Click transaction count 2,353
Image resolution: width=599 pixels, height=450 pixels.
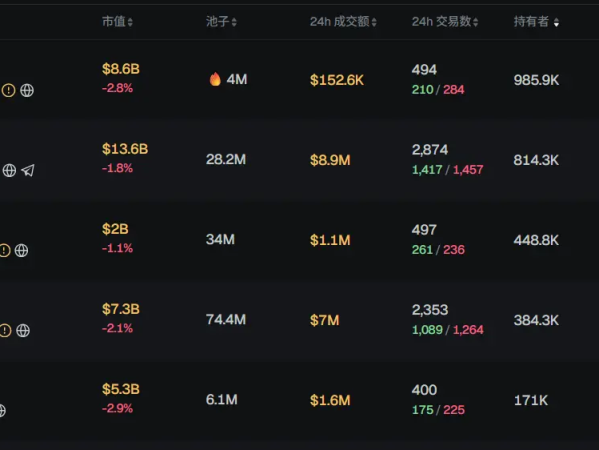[430, 310]
